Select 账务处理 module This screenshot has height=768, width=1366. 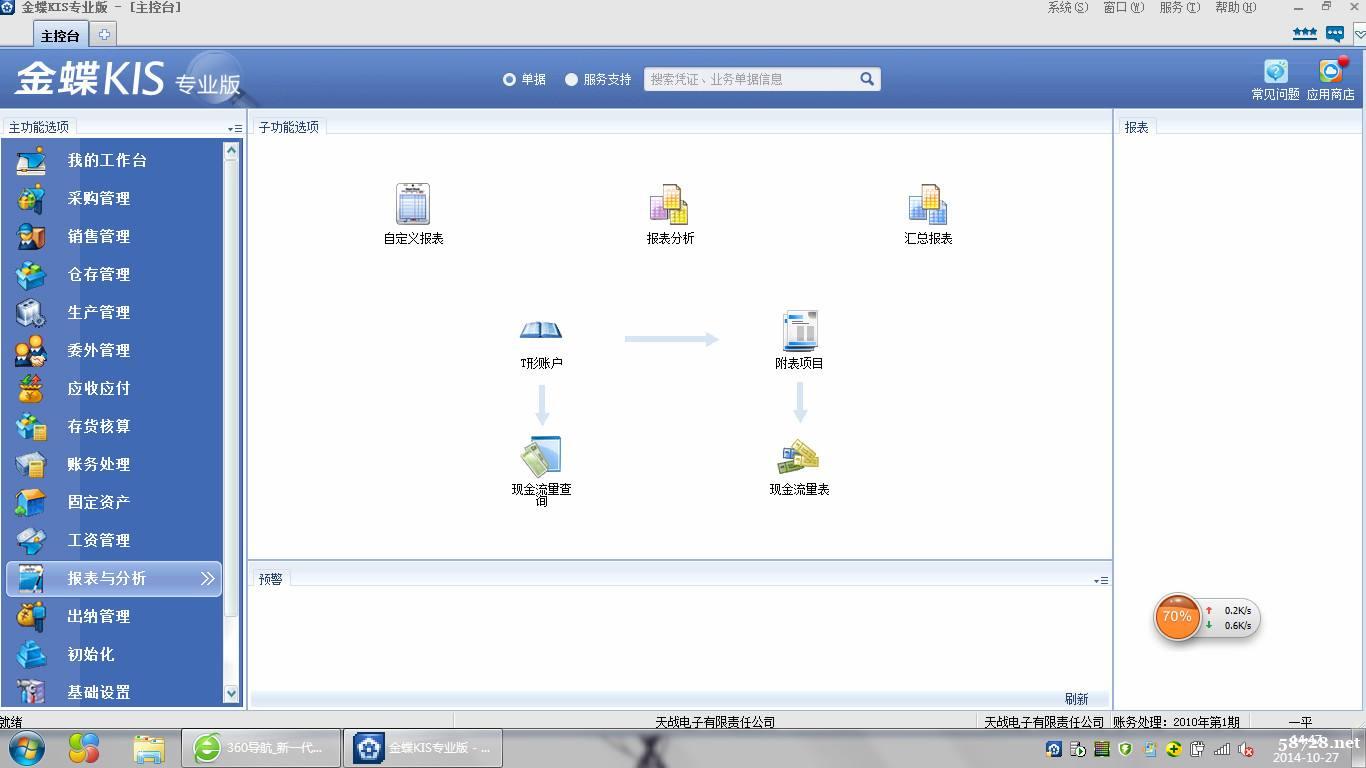pos(99,464)
